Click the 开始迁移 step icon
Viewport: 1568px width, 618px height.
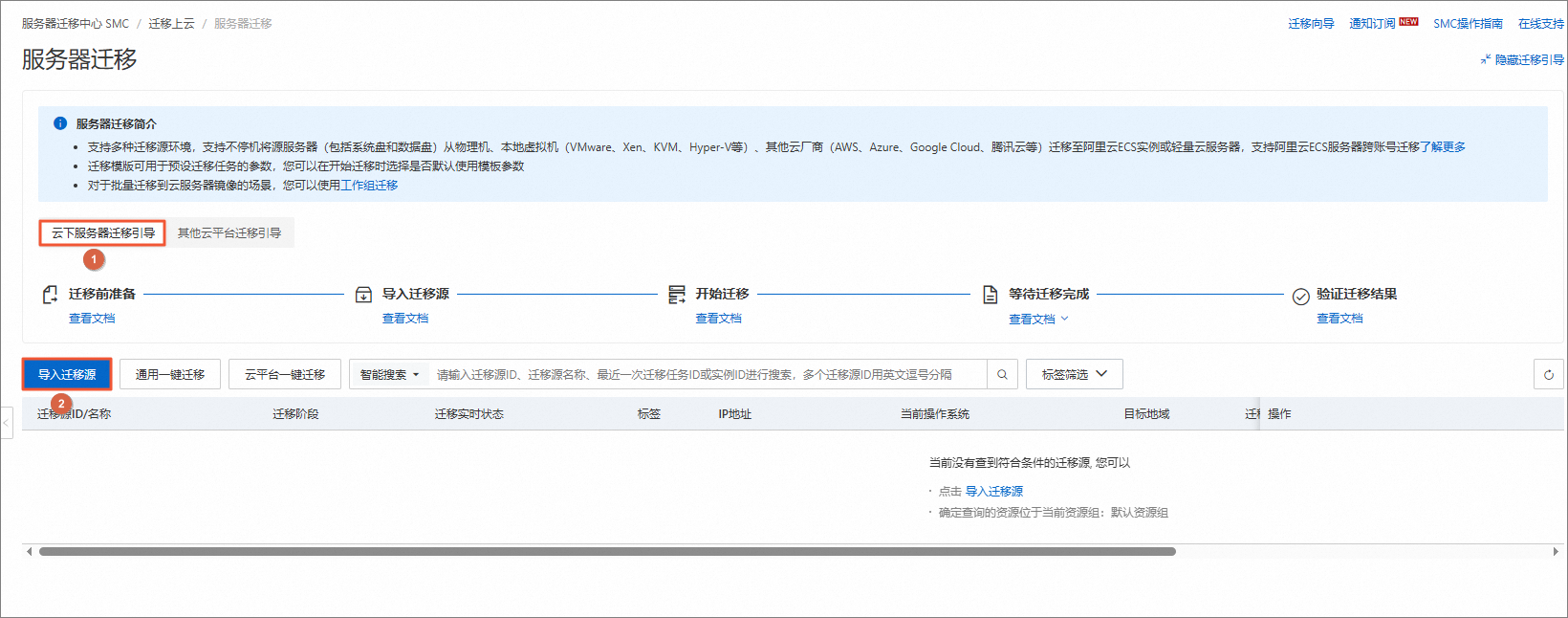pyautogui.click(x=677, y=295)
